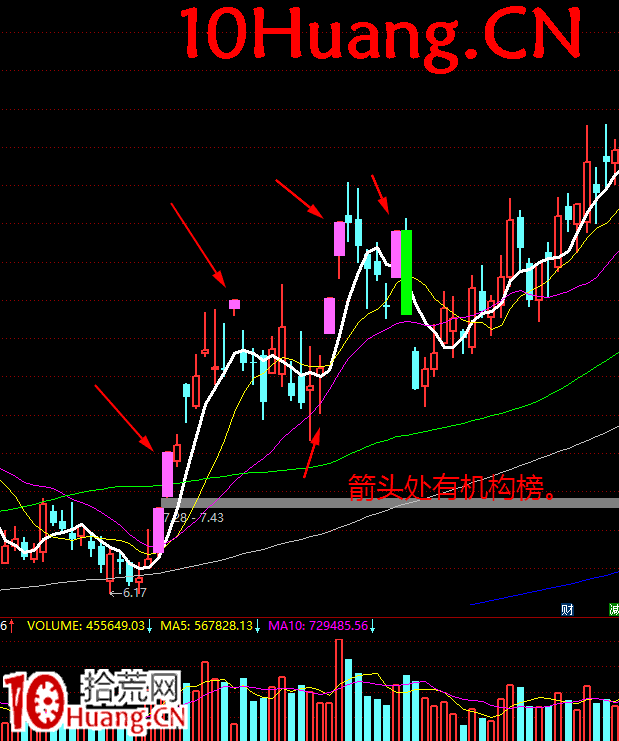Click the tallest red volume bar
This screenshot has width=619, height=741.
click(x=339, y=690)
